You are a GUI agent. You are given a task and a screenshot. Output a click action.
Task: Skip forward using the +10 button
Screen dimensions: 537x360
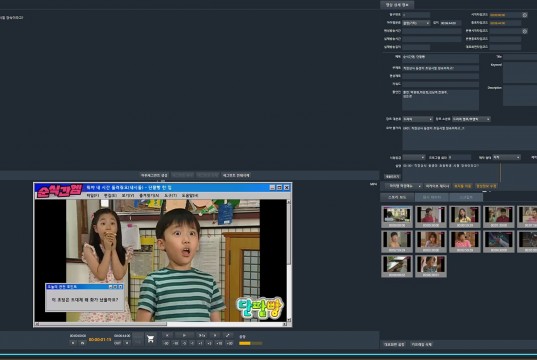click(219, 343)
